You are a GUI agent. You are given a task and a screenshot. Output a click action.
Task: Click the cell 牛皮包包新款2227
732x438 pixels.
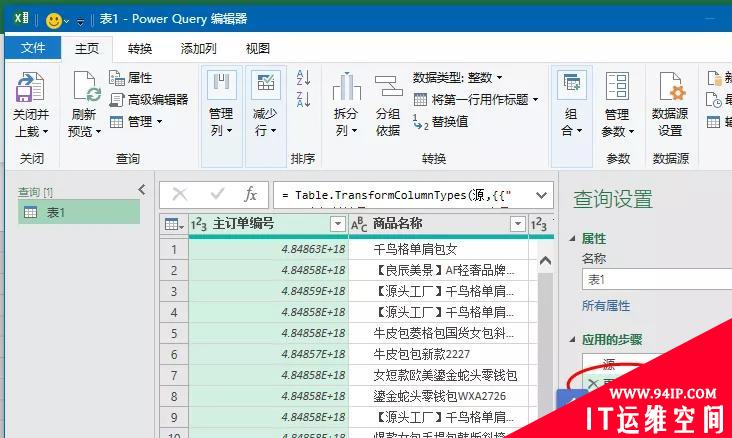421,354
